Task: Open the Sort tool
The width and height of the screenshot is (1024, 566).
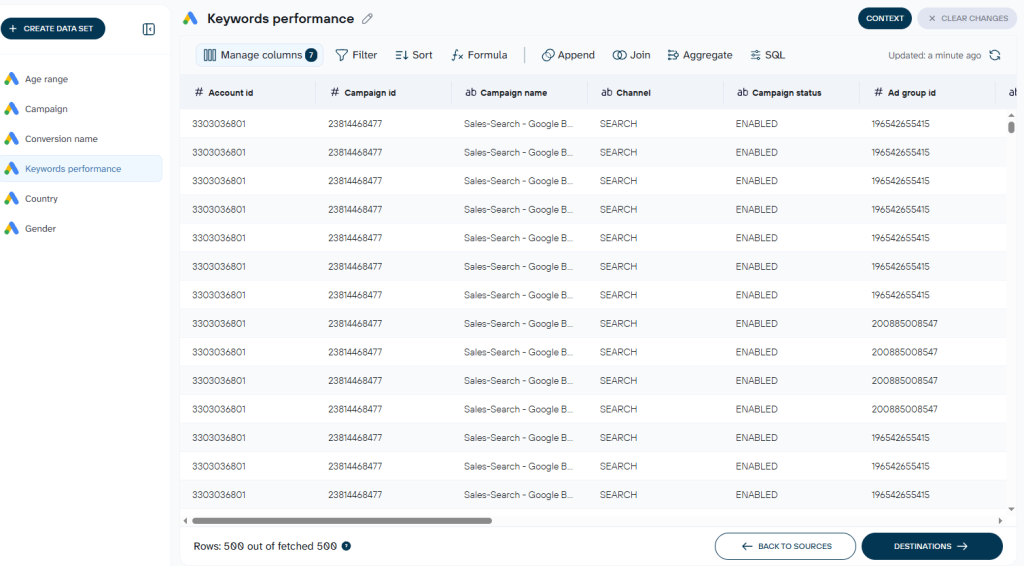Action: point(414,55)
